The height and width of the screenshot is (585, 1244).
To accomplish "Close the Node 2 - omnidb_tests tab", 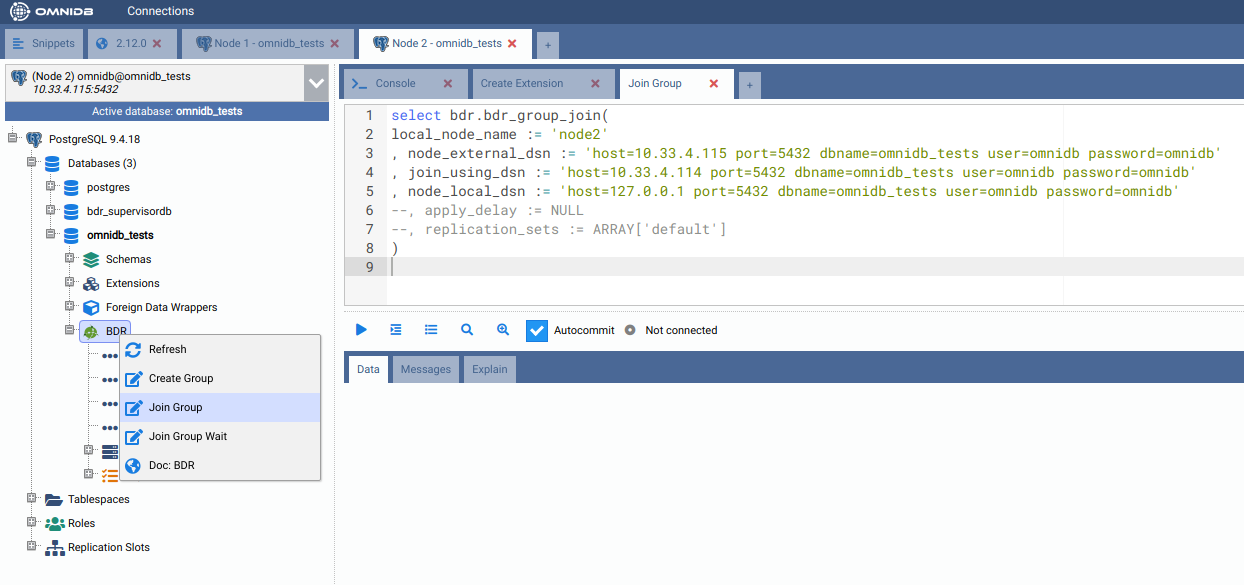I will [x=513, y=44].
